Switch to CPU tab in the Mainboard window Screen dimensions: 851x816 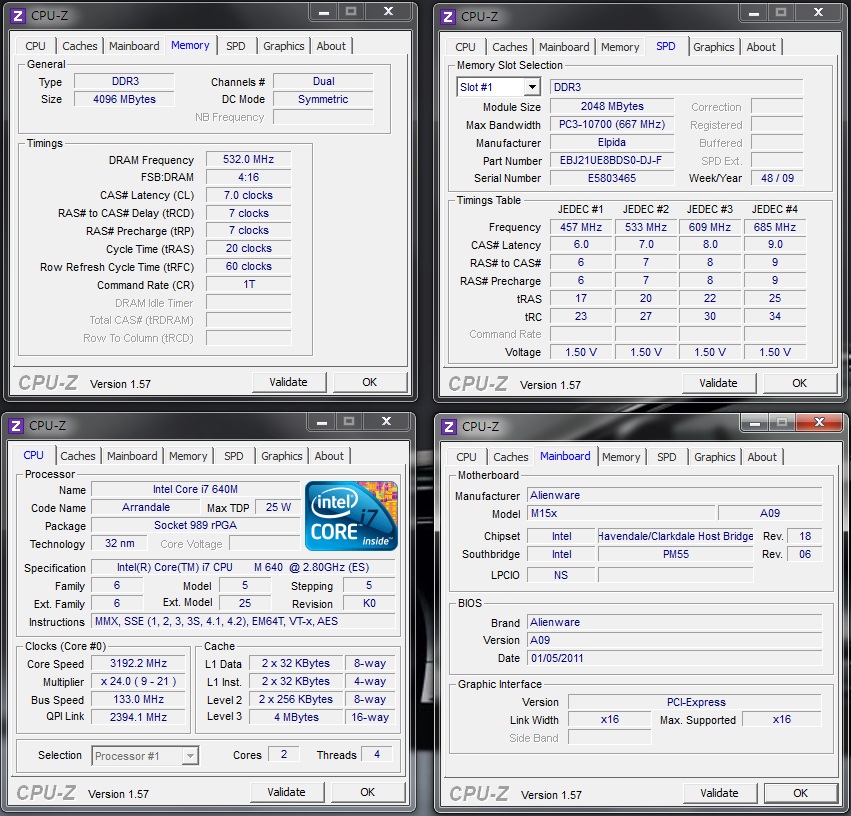pyautogui.click(x=466, y=457)
